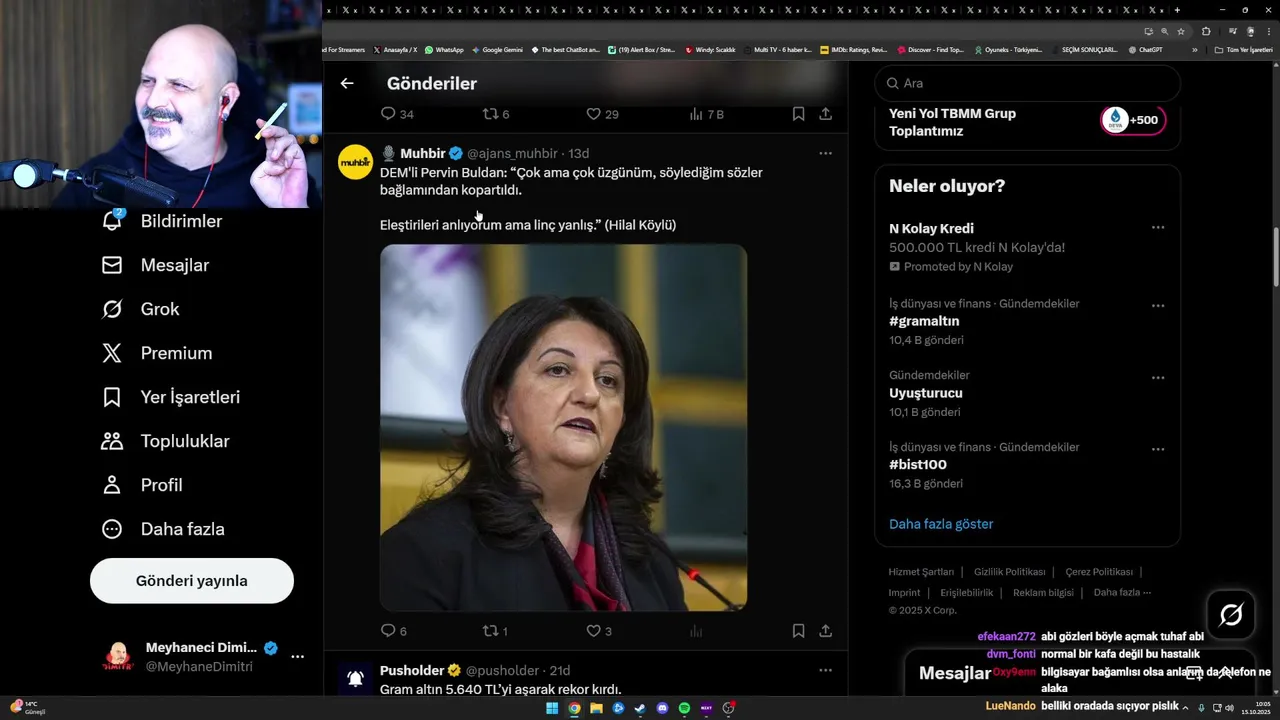1280x720 pixels.
Task: Share the top post in feed
Action: (x=826, y=114)
